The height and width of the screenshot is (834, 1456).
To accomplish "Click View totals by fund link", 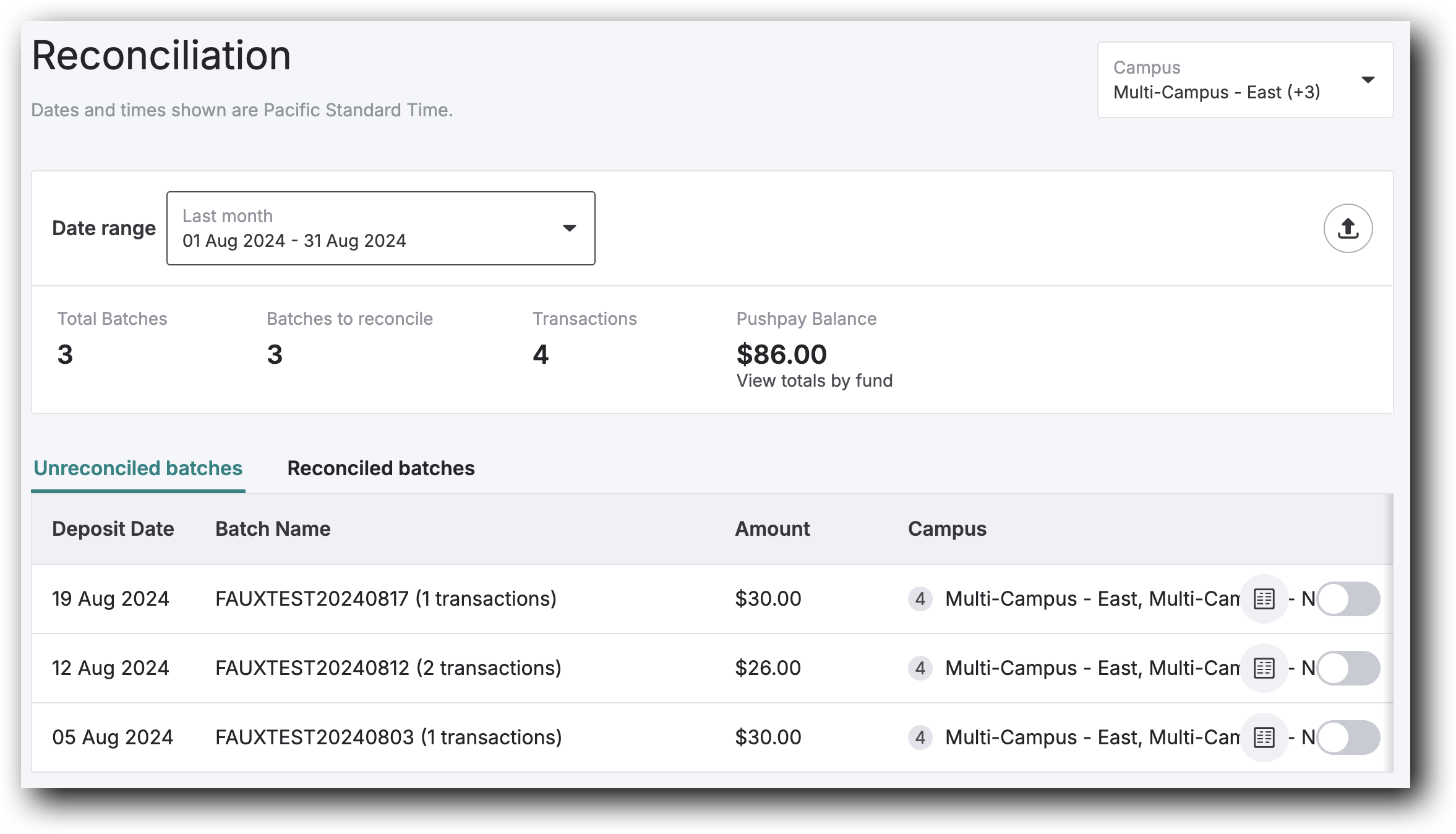I will pos(814,380).
